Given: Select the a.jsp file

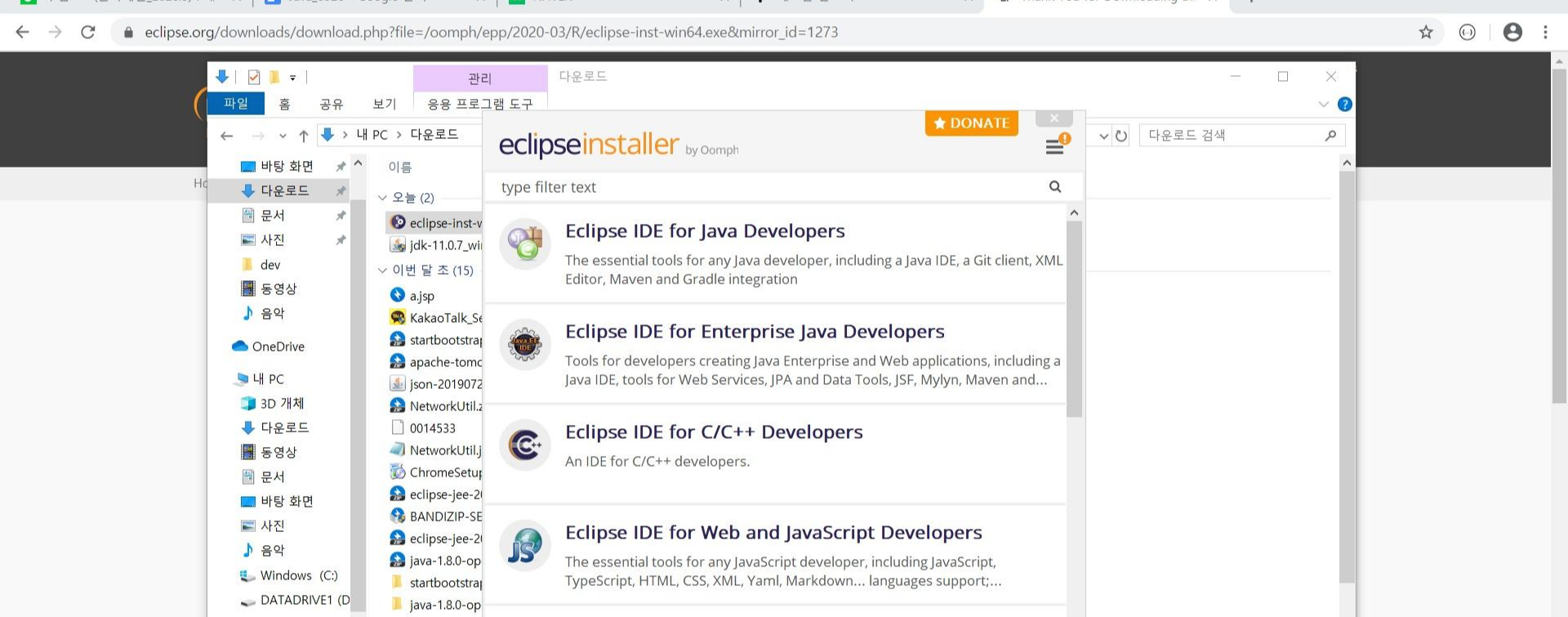Looking at the screenshot, I should point(421,296).
